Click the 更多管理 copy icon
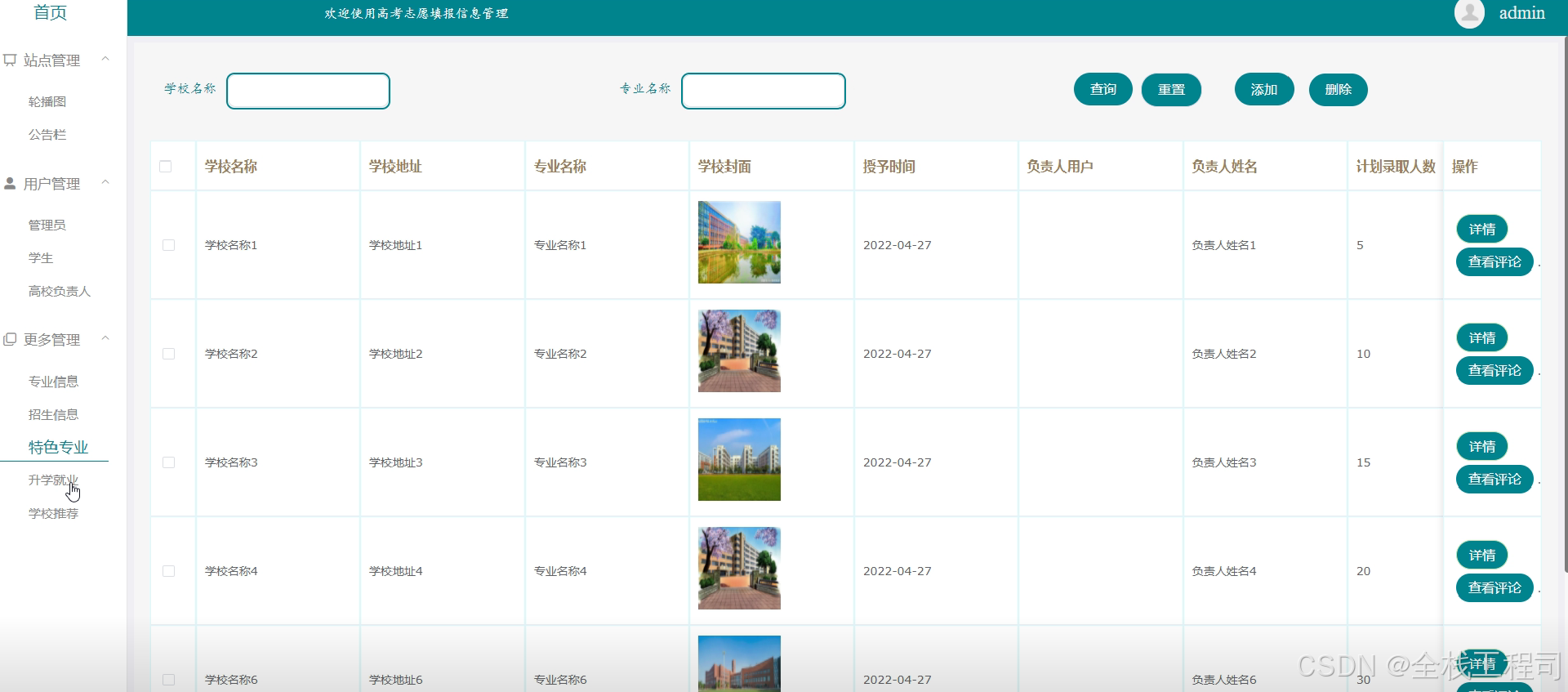Viewport: 1568px width, 692px height. pos(10,339)
